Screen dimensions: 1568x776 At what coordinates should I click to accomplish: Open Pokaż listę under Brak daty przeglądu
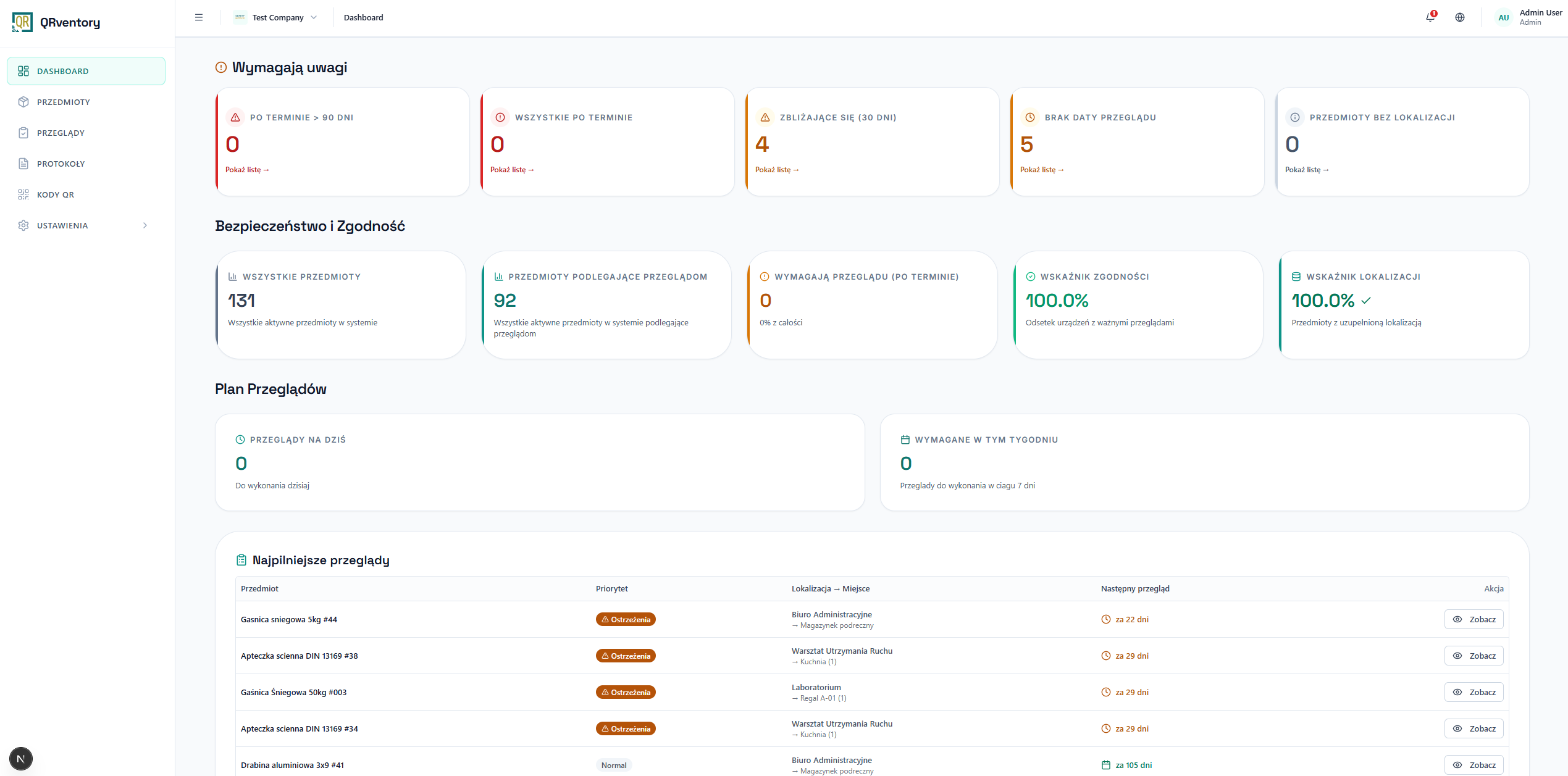tap(1042, 170)
